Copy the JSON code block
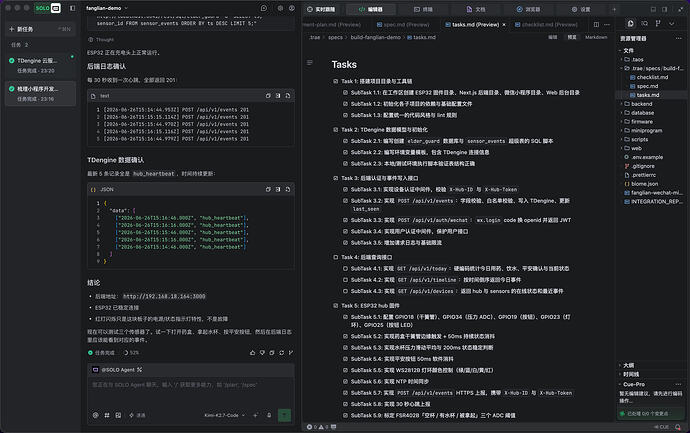The height and width of the screenshot is (433, 690). coord(268,189)
